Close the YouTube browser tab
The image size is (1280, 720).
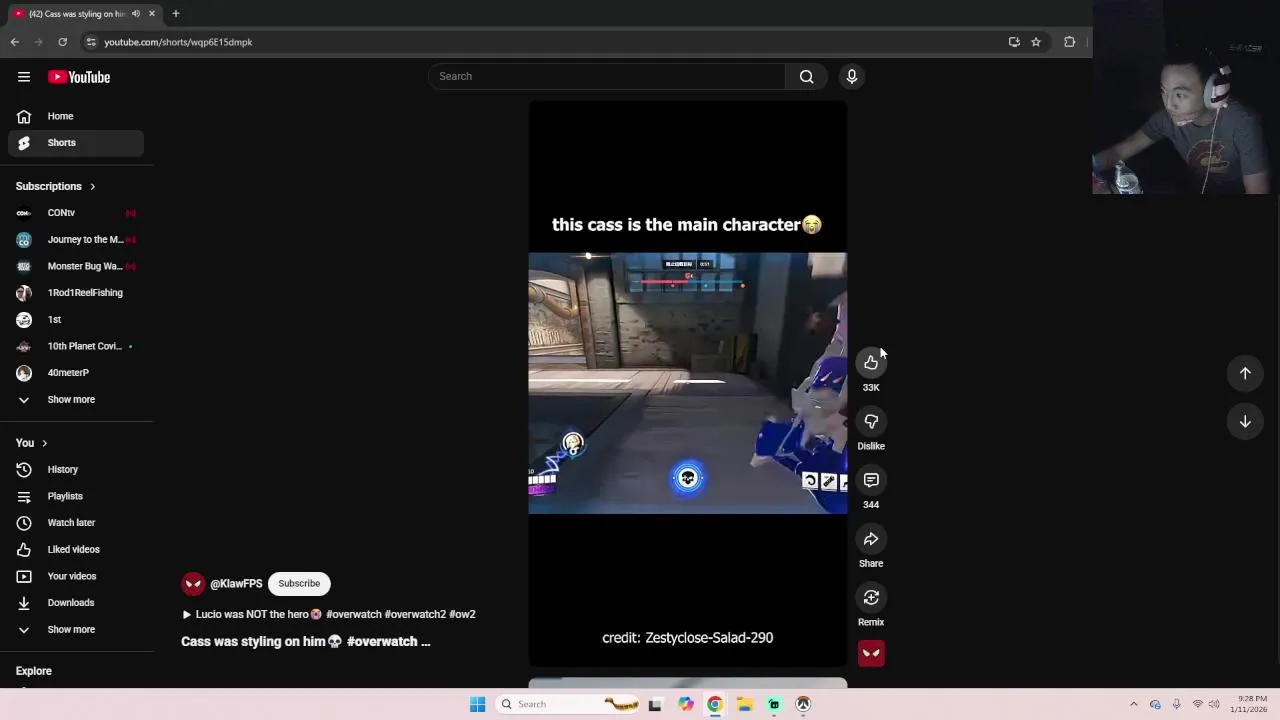tap(152, 14)
